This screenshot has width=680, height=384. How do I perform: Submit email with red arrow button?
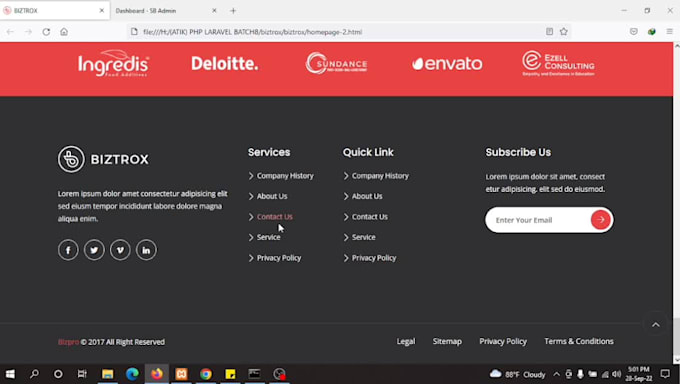[601, 220]
